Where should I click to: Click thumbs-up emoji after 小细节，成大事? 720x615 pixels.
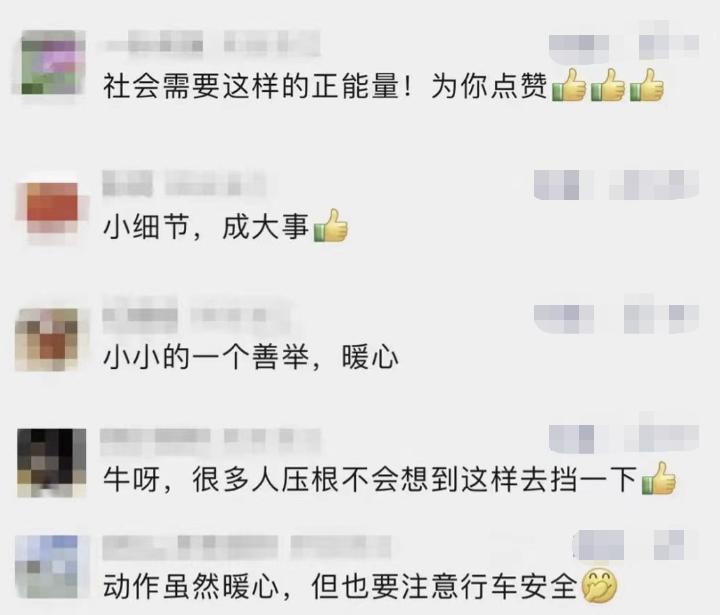click(x=330, y=226)
